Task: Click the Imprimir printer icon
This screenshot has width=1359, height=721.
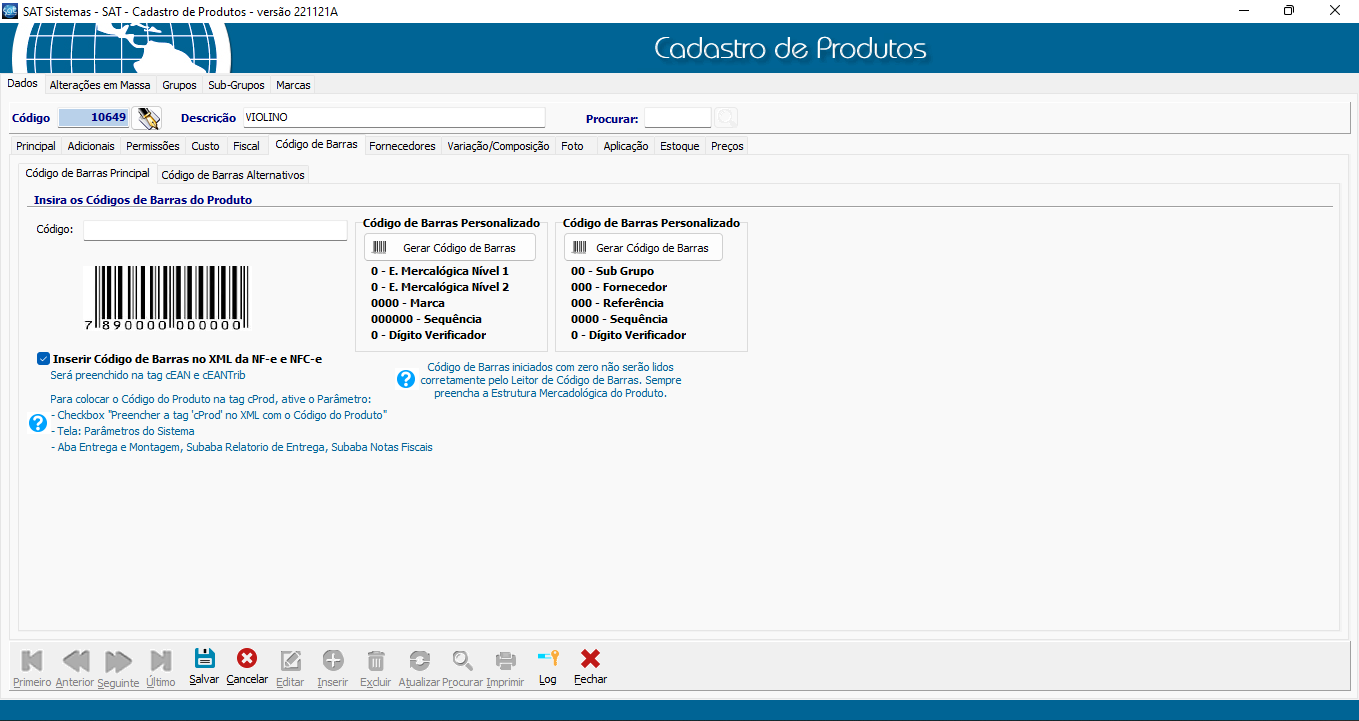Action: tap(506, 661)
